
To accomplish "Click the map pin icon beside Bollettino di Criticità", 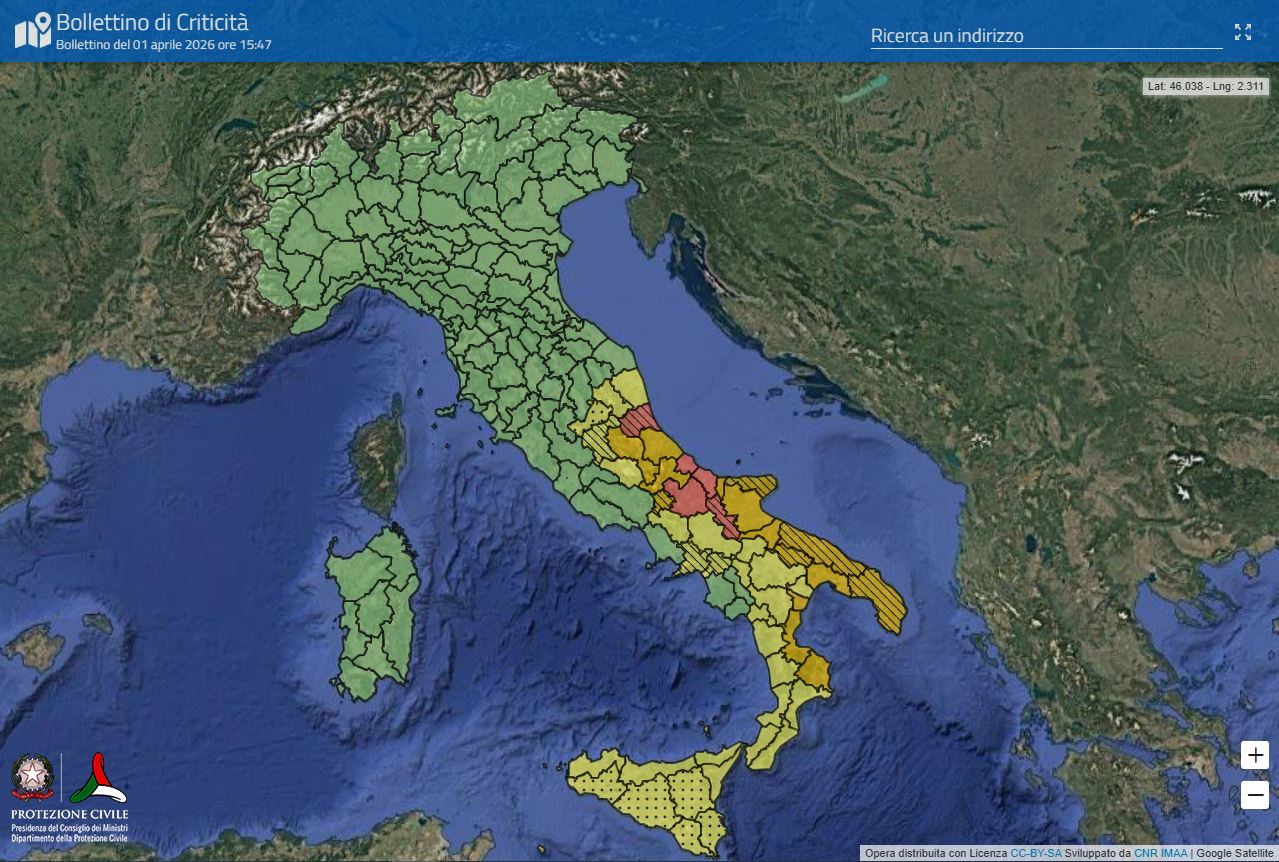I will pyautogui.click(x=32, y=31).
